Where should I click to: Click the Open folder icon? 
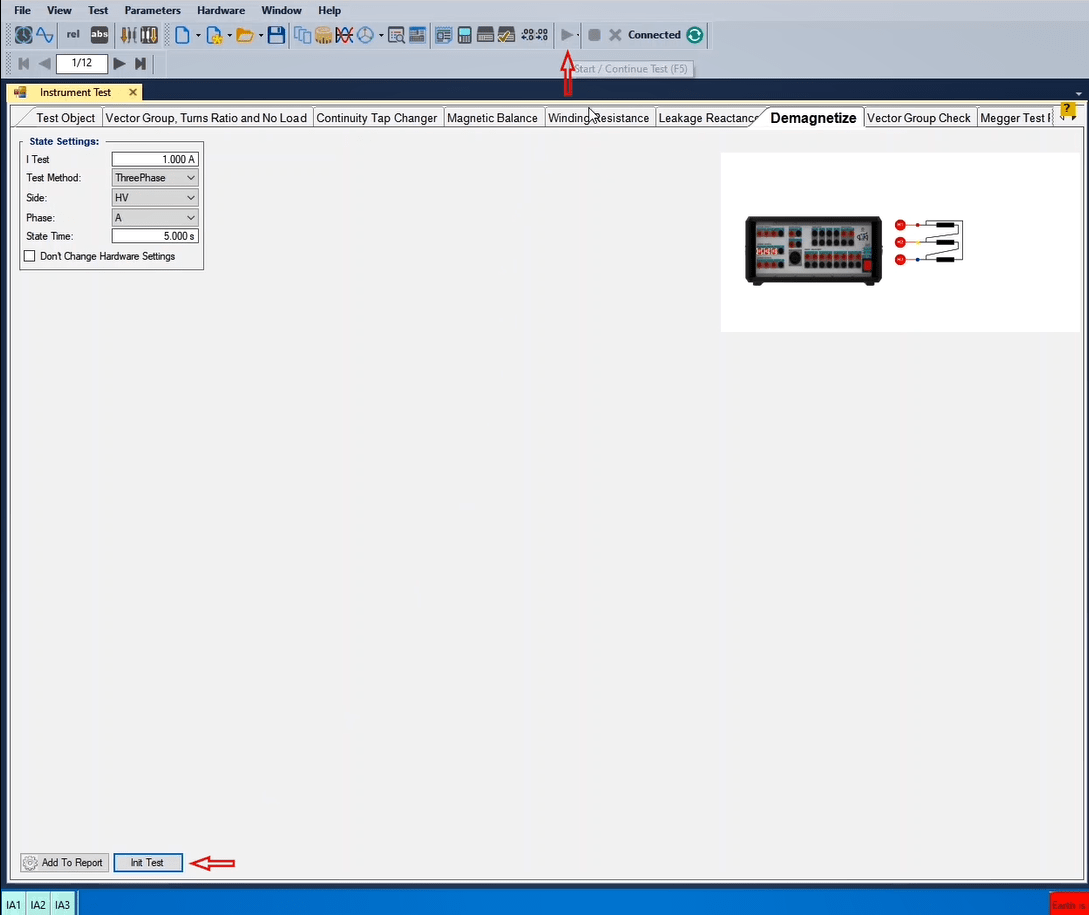click(x=244, y=35)
